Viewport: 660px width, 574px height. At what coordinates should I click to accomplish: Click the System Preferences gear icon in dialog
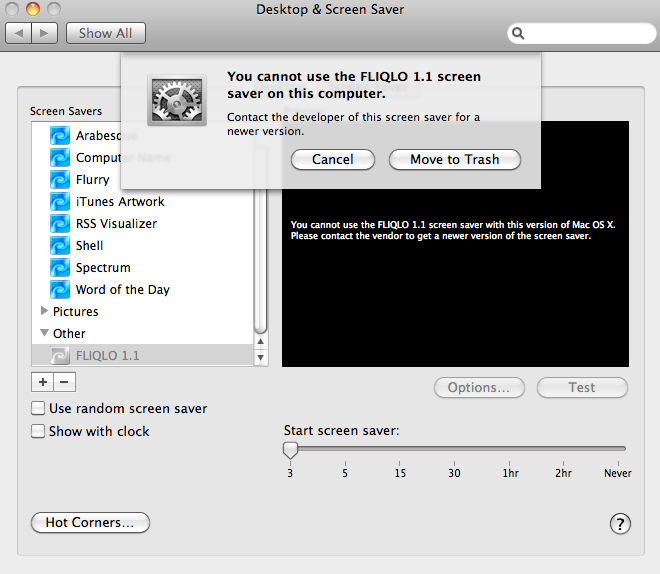point(177,101)
